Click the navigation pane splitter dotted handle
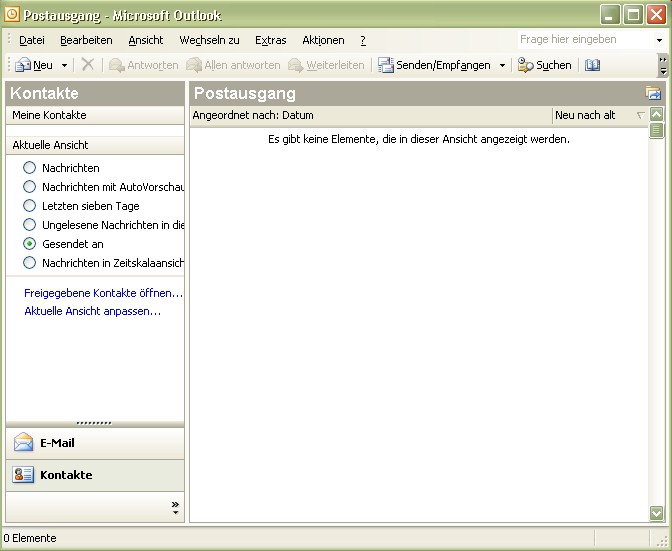The width and height of the screenshot is (672, 551). 94,423
